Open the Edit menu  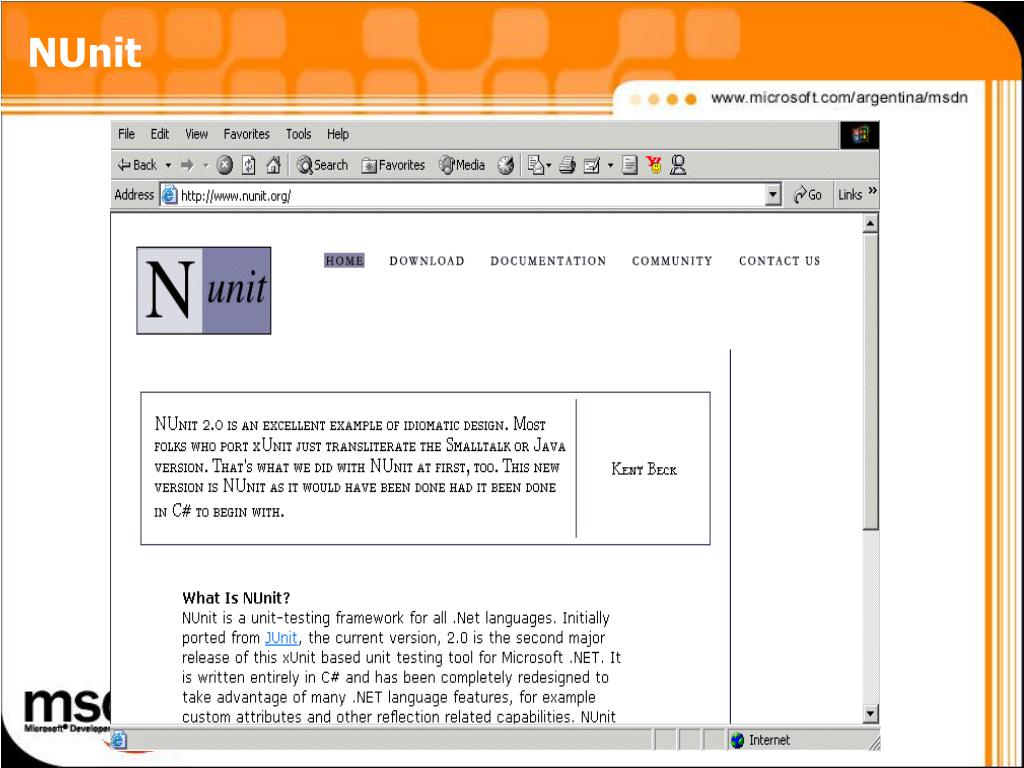point(159,134)
